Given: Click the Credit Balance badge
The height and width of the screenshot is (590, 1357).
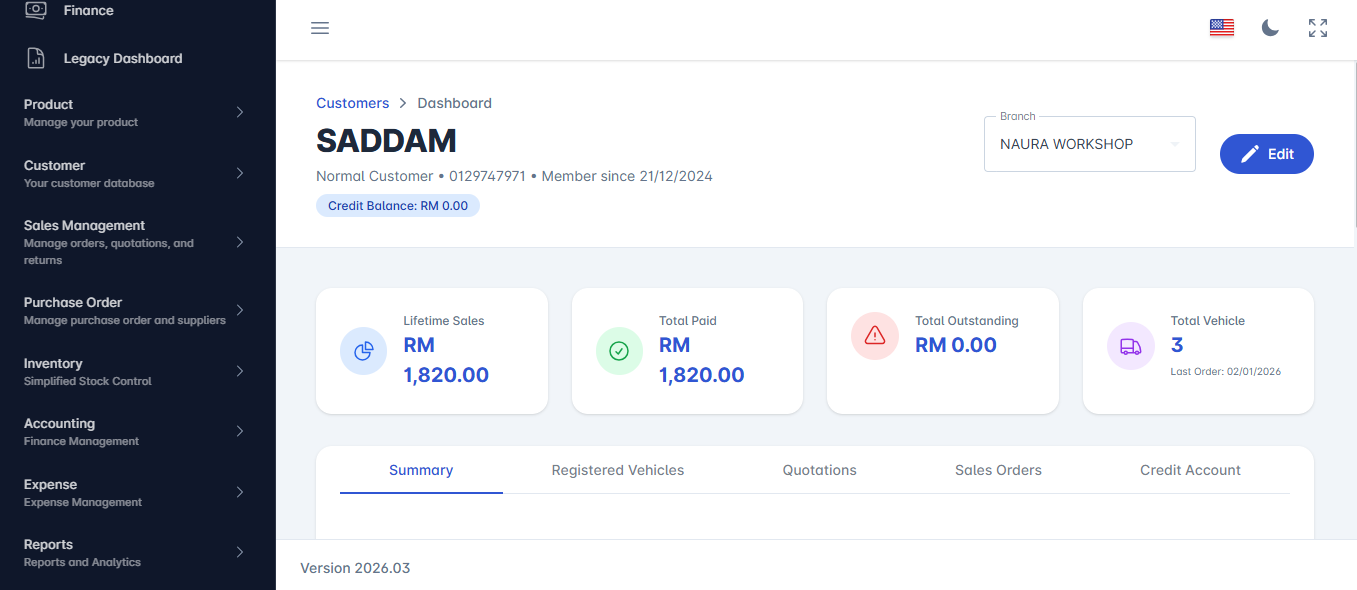Looking at the screenshot, I should (398, 206).
